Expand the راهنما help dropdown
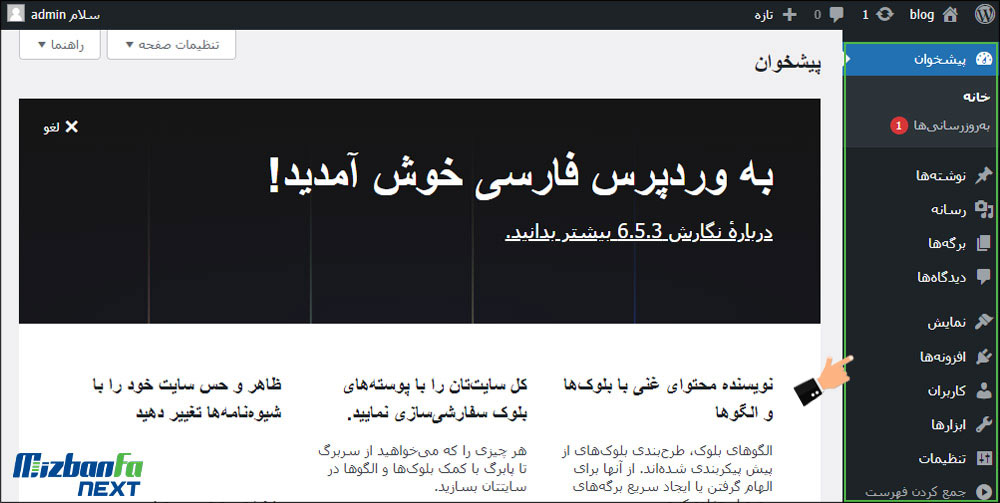Viewport: 1000px width, 503px height. tap(60, 45)
